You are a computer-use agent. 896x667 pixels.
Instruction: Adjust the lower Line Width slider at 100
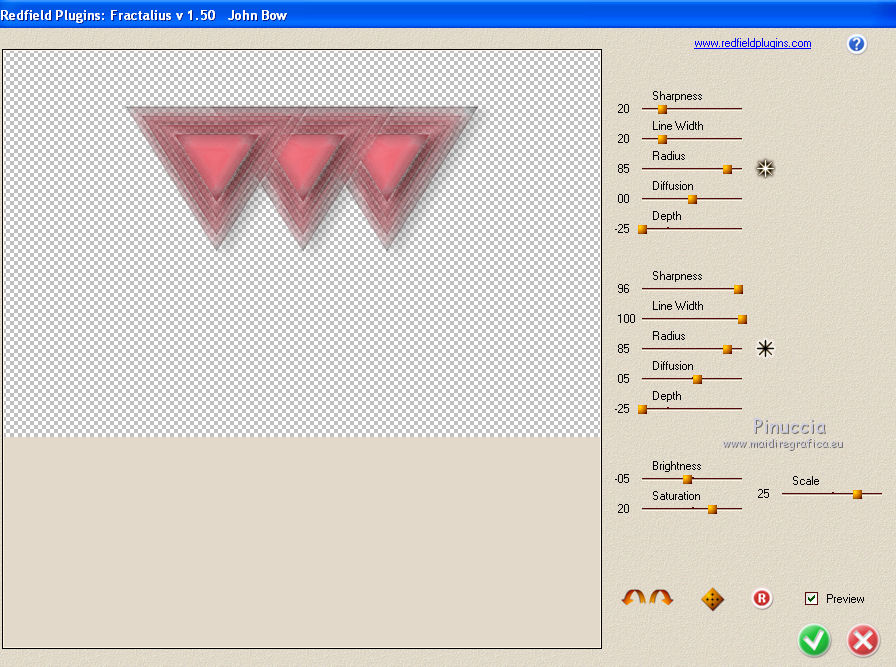pyautogui.click(x=742, y=319)
